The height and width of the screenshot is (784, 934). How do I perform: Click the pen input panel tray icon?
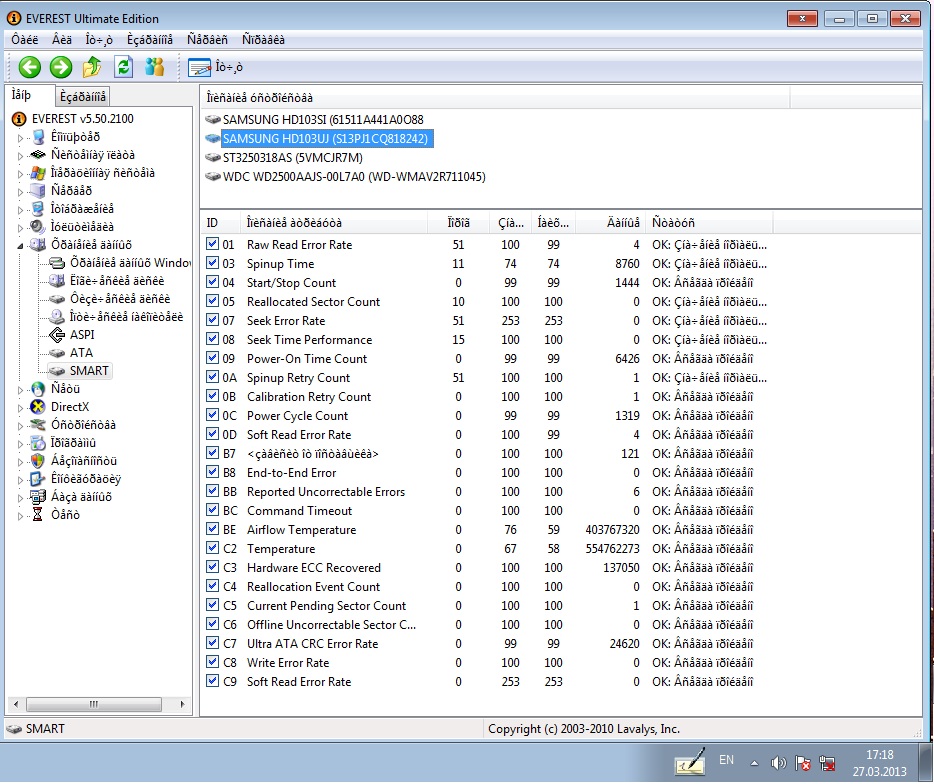(690, 762)
